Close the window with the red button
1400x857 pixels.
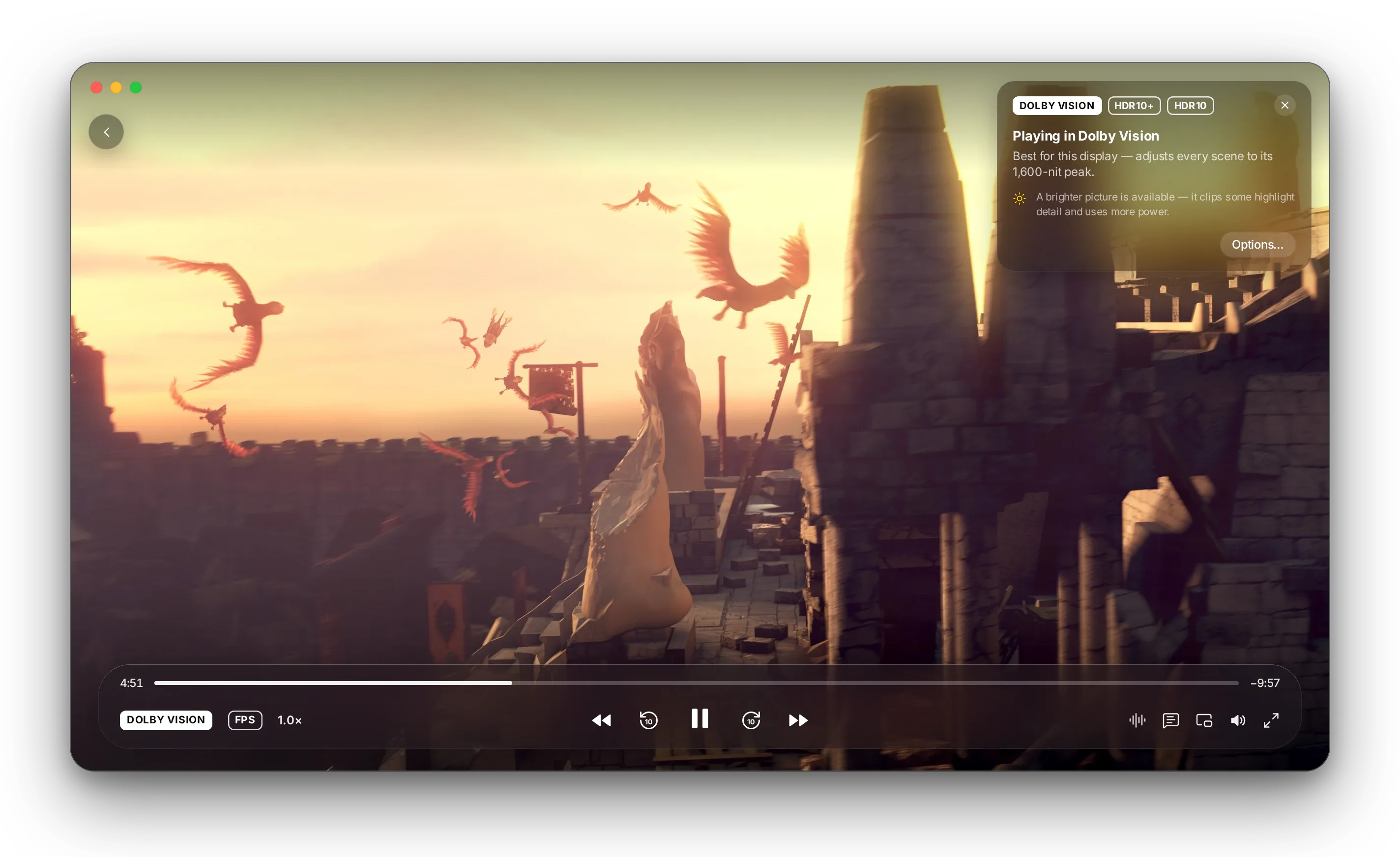click(x=96, y=87)
